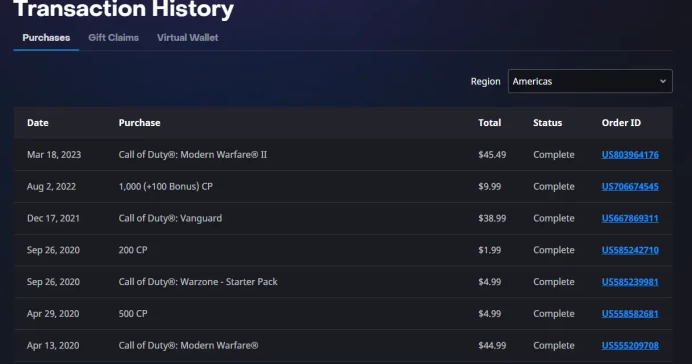692x364 pixels.
Task: Open the Virtual Wallet tab
Action: coord(188,38)
